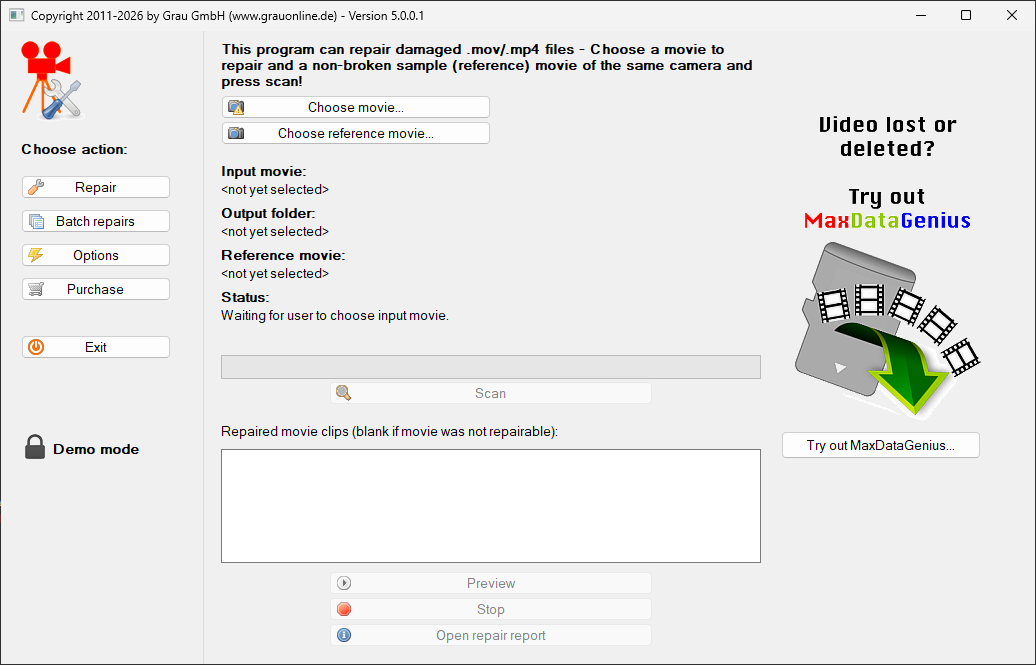Open repair report

pyautogui.click(x=491, y=635)
